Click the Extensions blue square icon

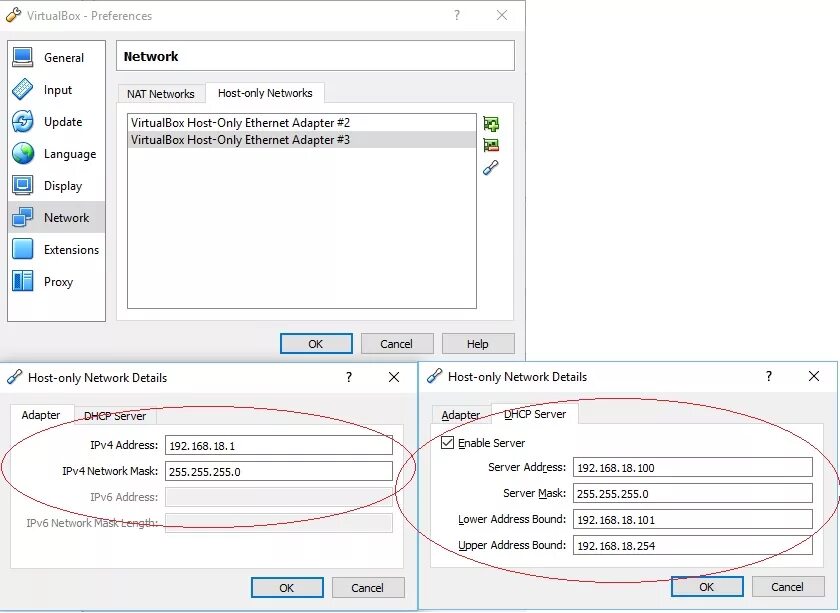click(22, 249)
